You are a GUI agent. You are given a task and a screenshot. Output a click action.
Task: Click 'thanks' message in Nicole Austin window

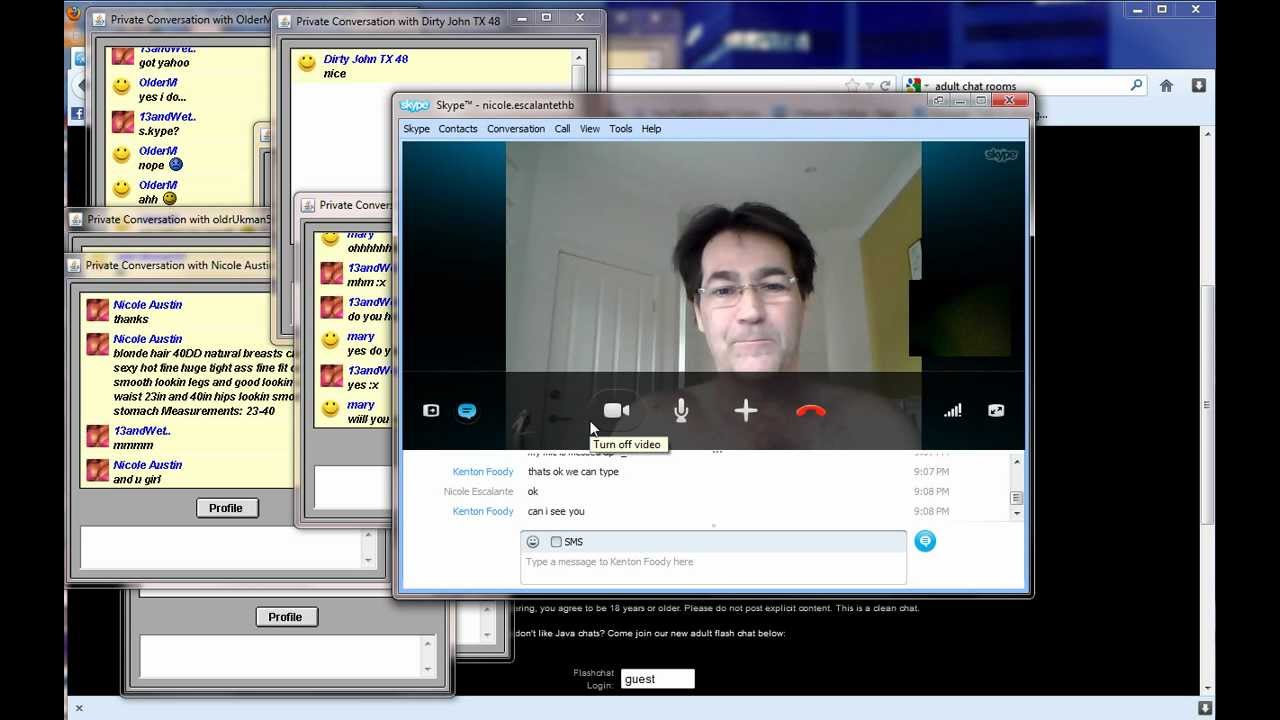click(x=131, y=320)
